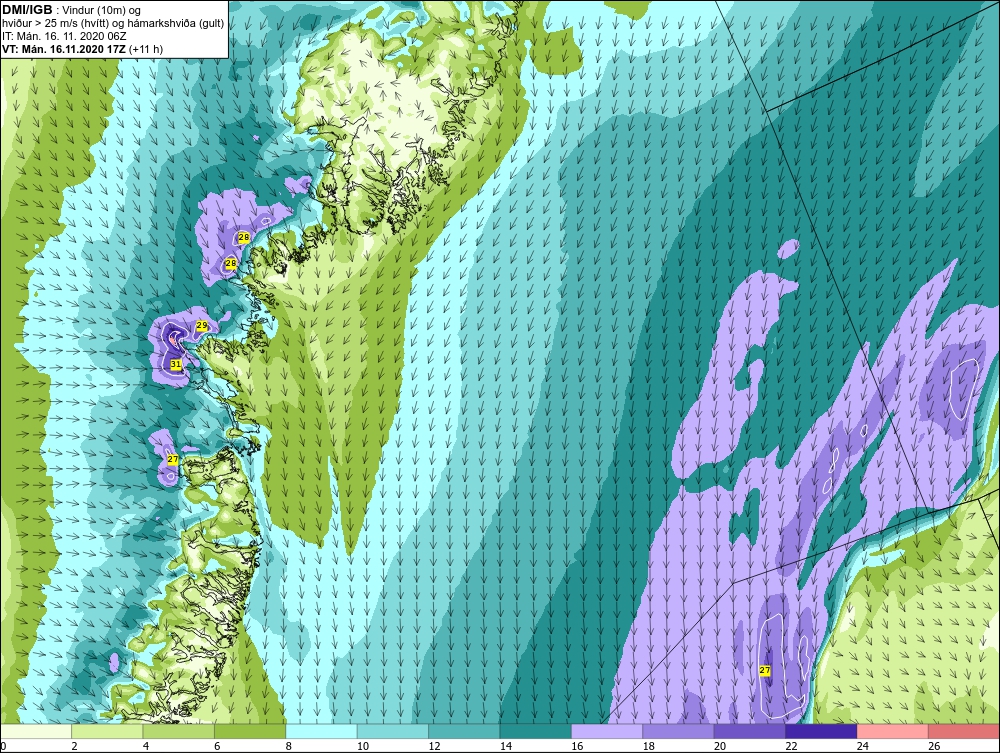Select the 8–10 m/s pale cyan swatch
This screenshot has width=1000, height=753.
click(x=321, y=731)
